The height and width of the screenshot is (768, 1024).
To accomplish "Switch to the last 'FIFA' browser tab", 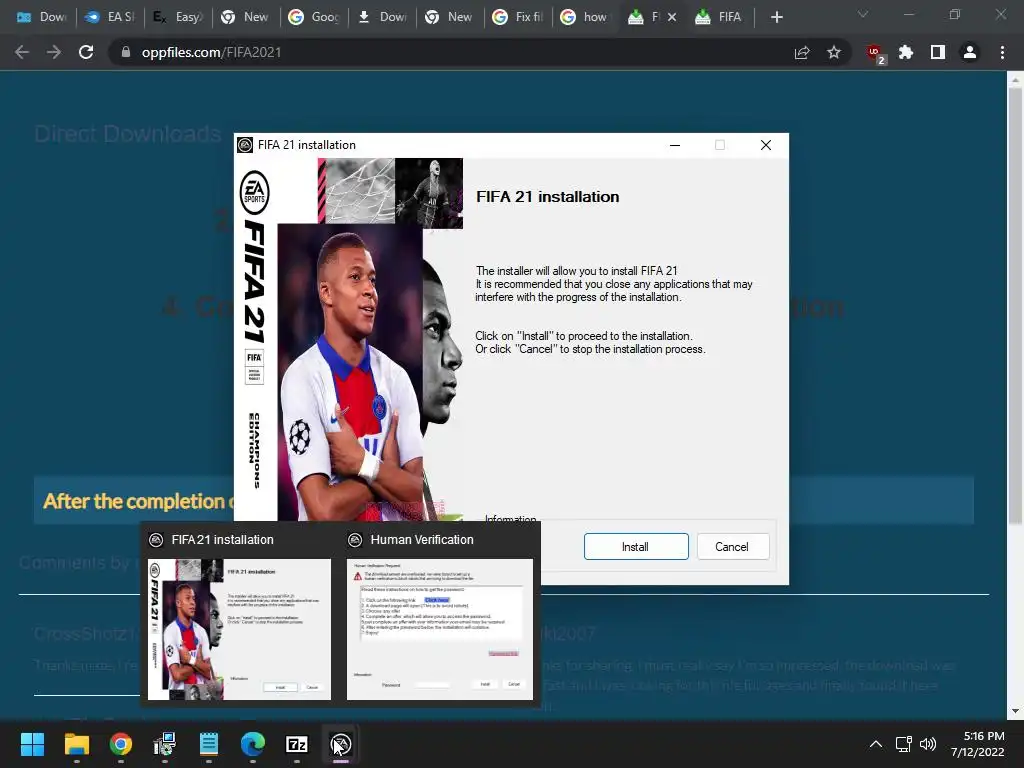I will 719,17.
